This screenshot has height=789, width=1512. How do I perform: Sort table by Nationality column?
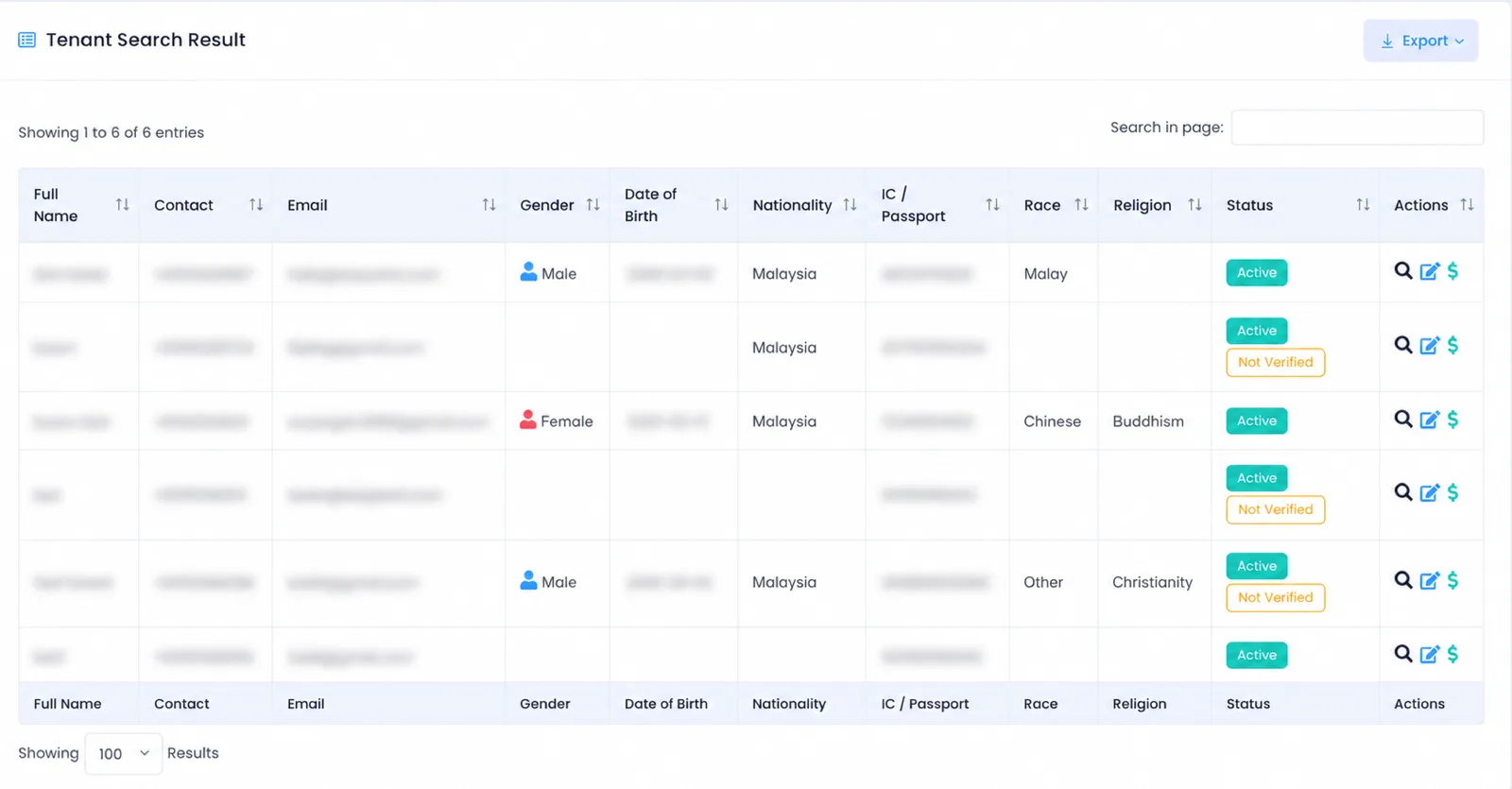850,205
